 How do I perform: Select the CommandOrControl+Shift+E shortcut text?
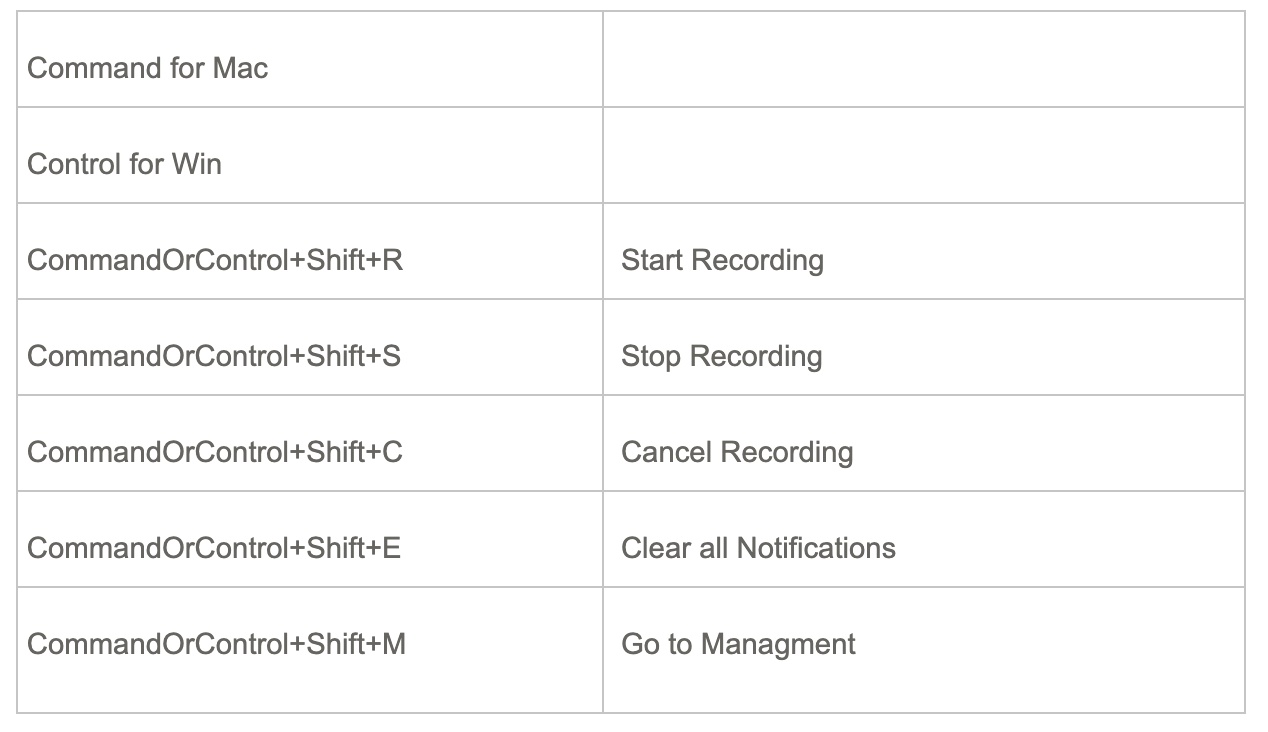[x=214, y=548]
